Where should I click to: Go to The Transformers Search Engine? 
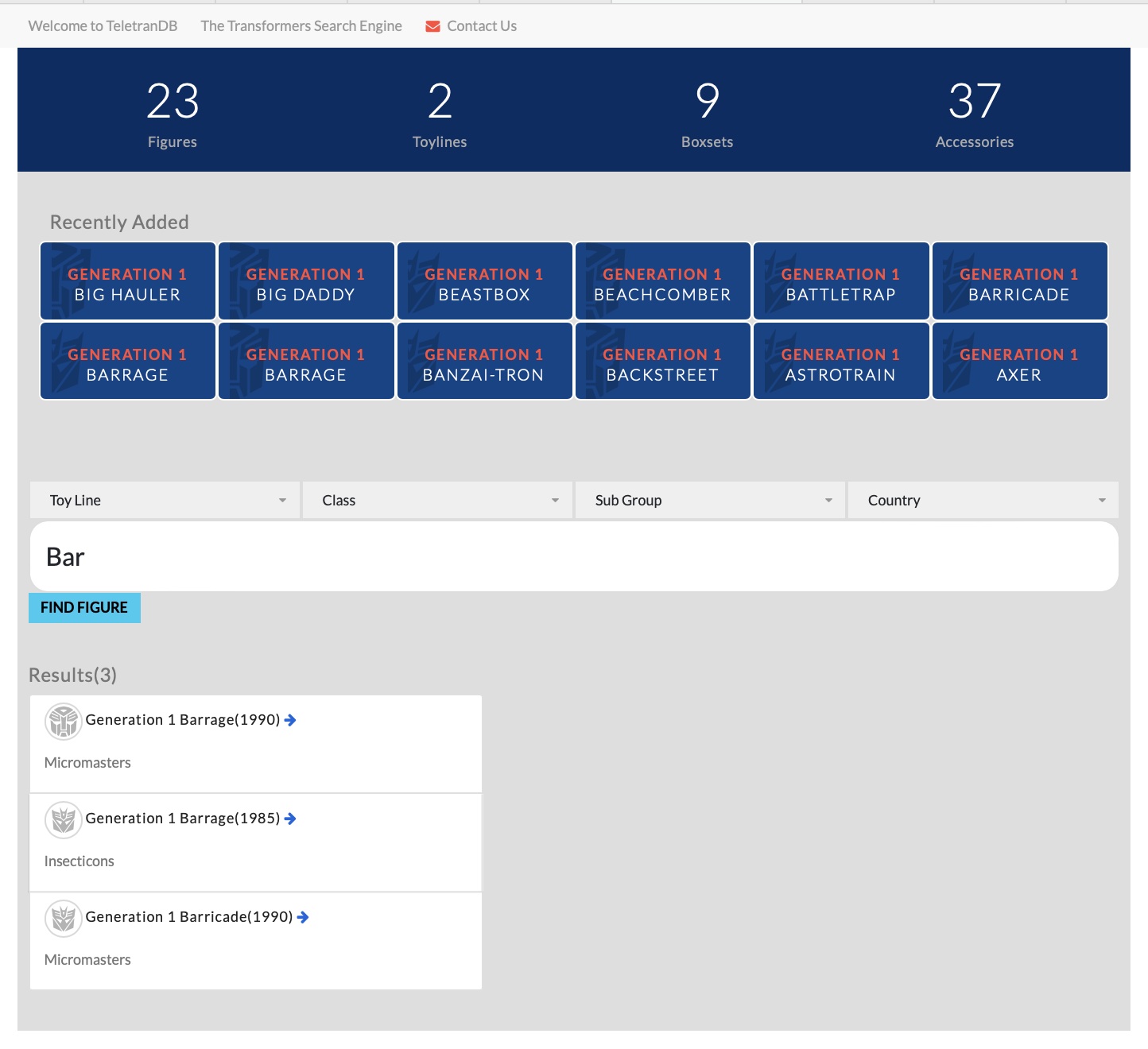[x=301, y=26]
